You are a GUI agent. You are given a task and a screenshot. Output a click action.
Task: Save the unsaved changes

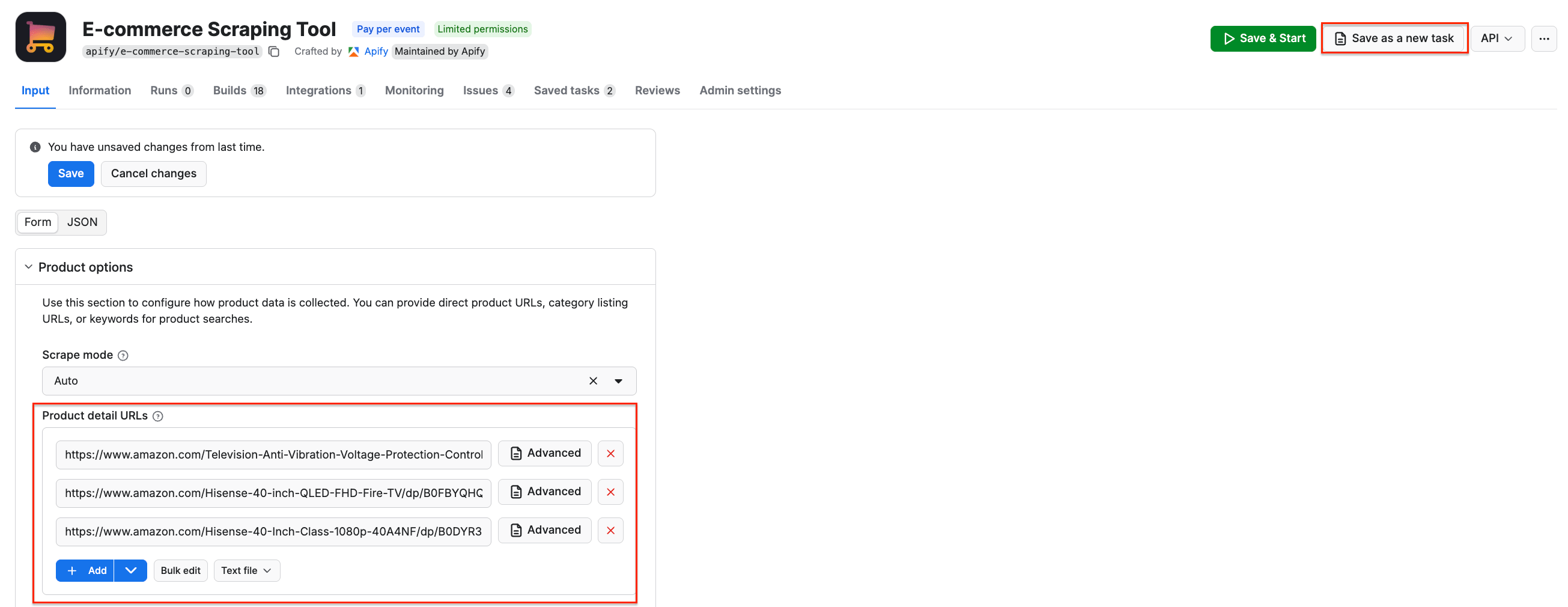point(71,174)
